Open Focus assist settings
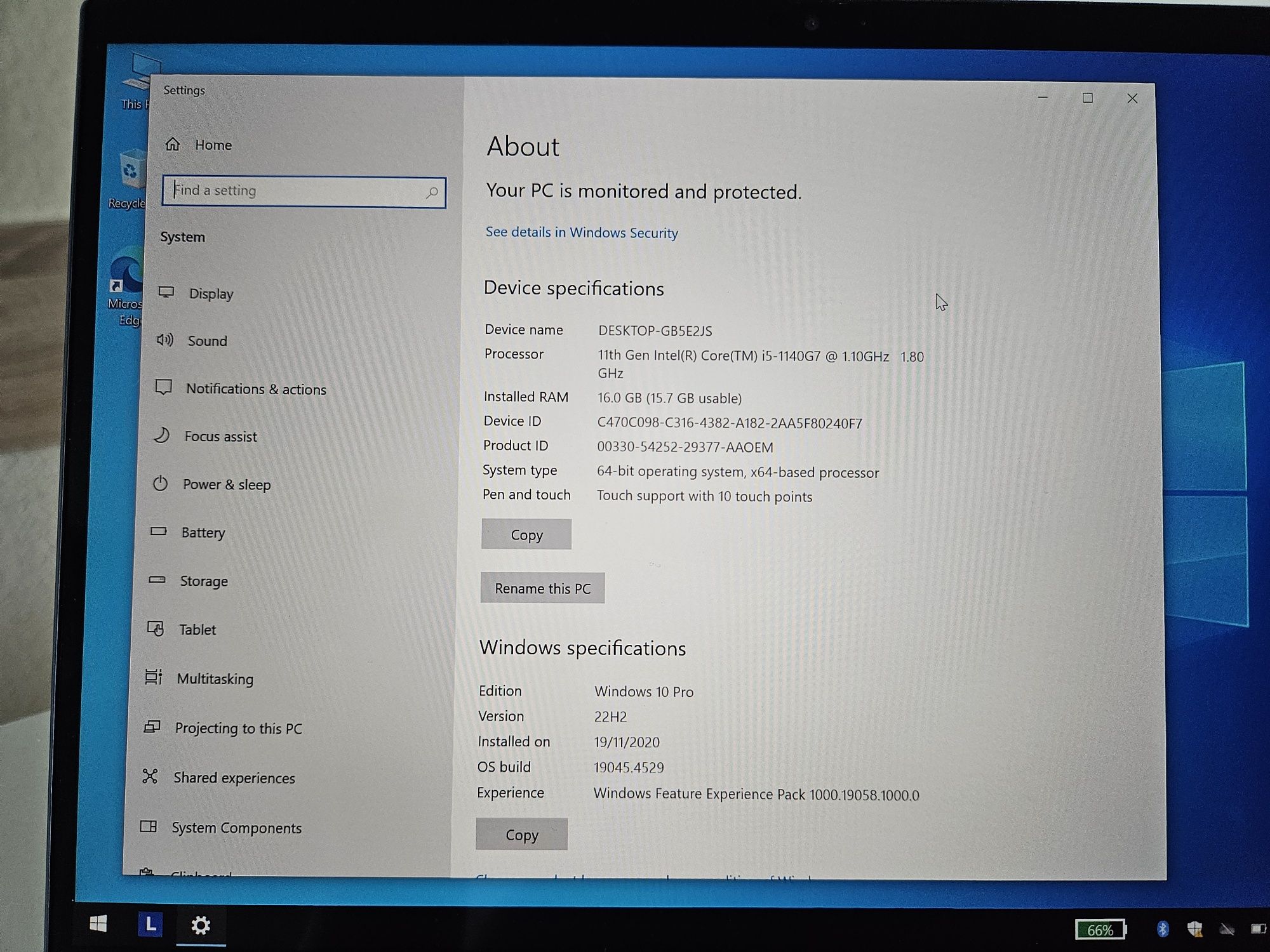The height and width of the screenshot is (952, 1270). [205, 436]
